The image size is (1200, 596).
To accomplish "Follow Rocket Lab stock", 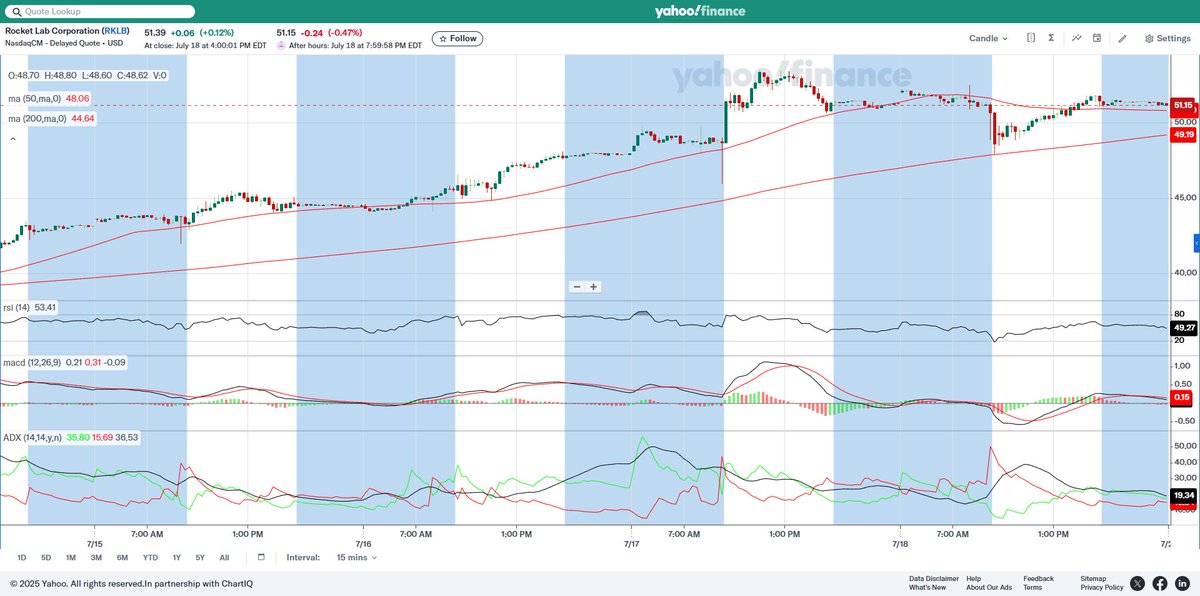I will pos(457,38).
